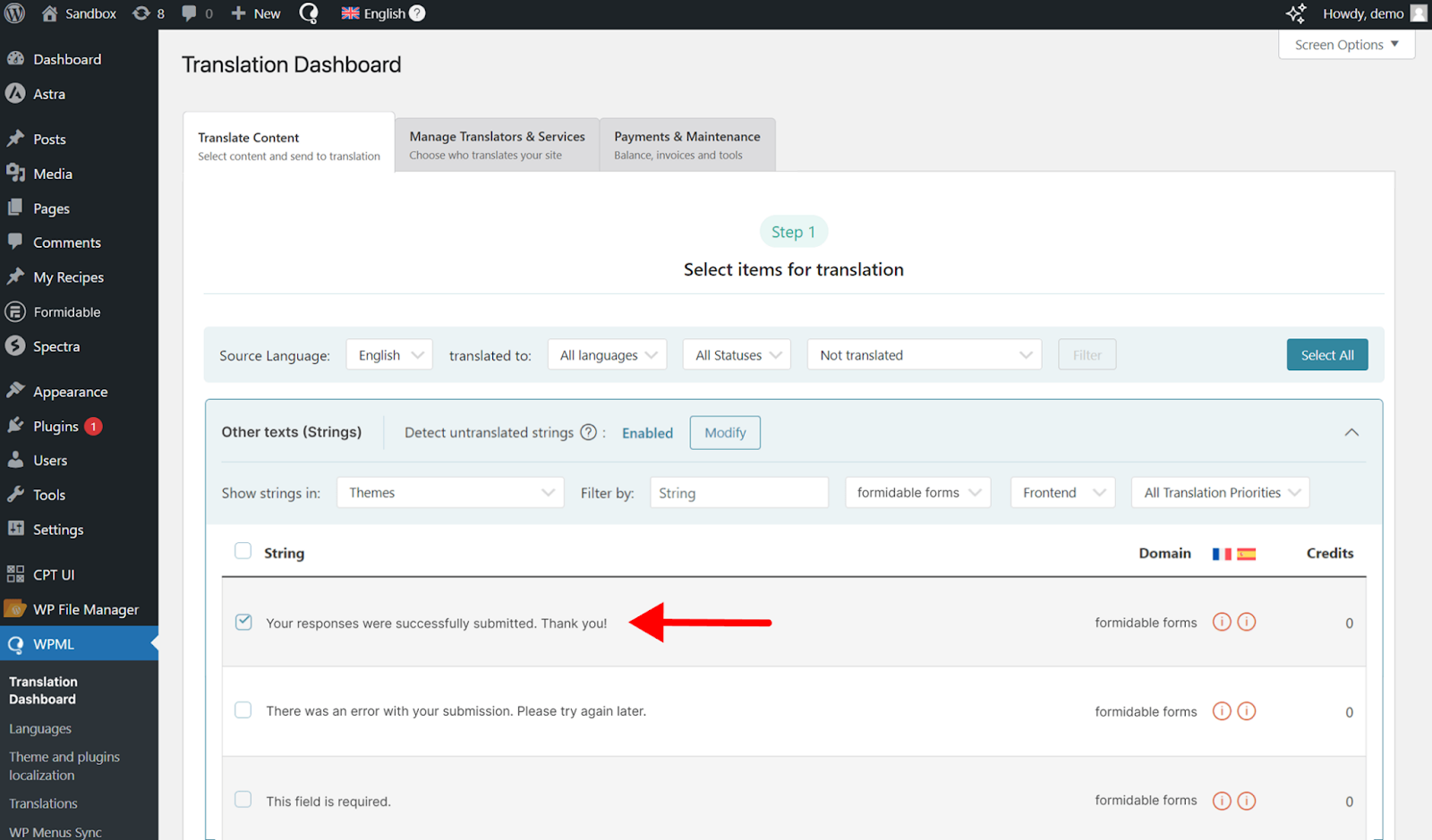Check the 'There was an error' string checkbox
The image size is (1432, 840).
point(243,710)
